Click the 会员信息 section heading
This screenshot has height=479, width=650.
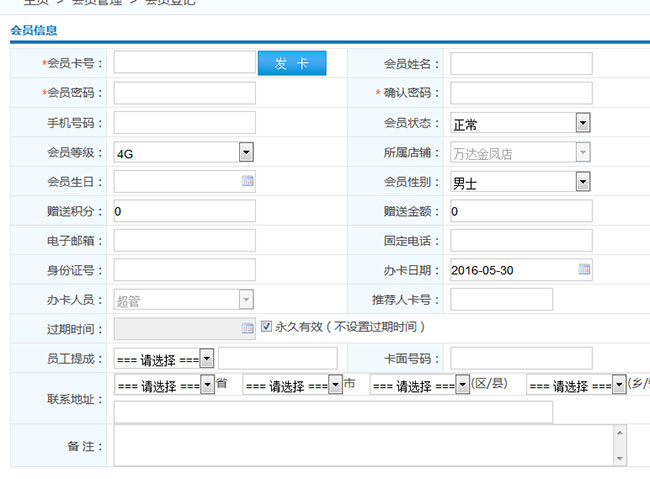click(x=34, y=30)
